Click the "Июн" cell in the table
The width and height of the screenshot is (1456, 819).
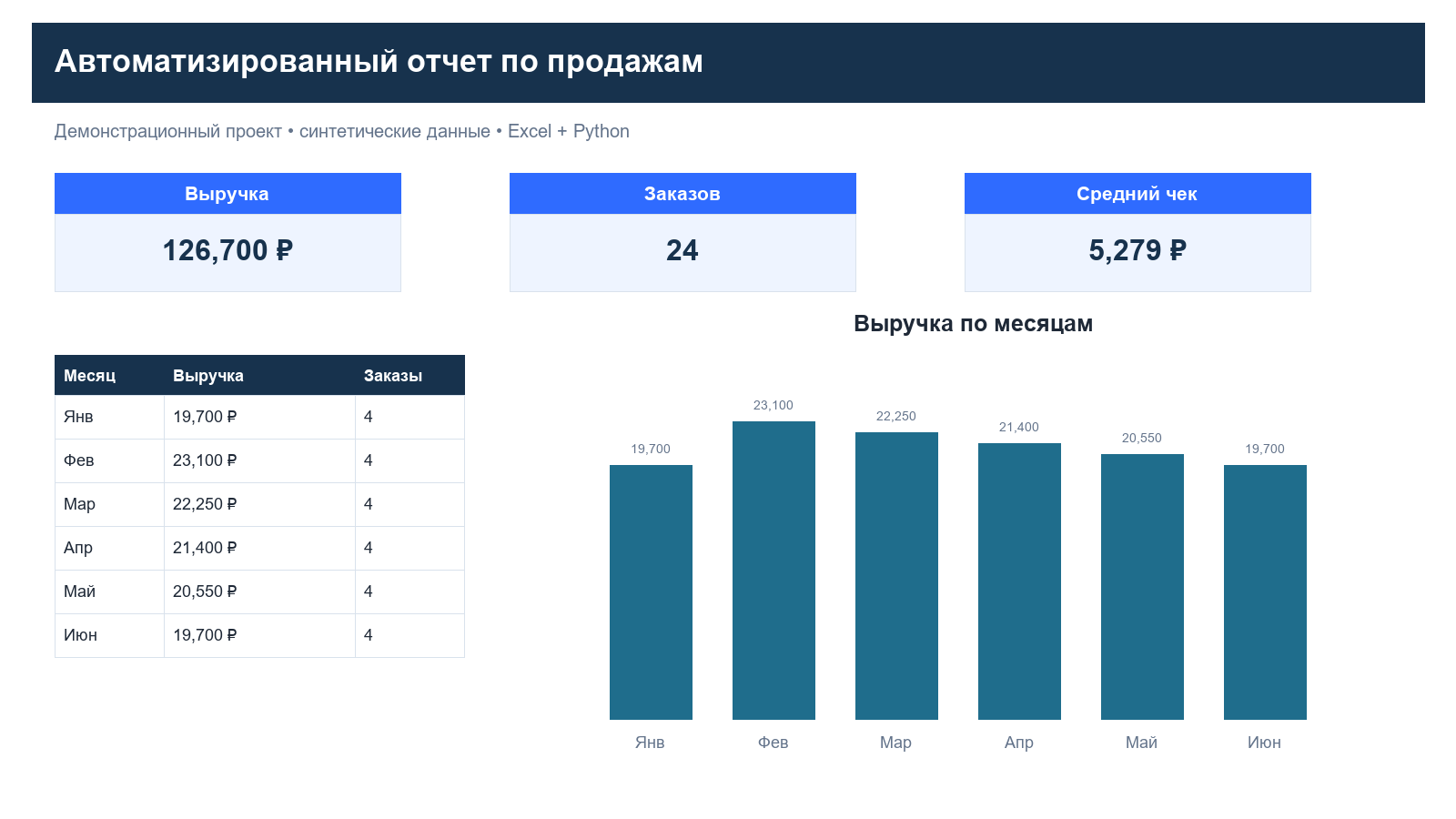[x=109, y=635]
